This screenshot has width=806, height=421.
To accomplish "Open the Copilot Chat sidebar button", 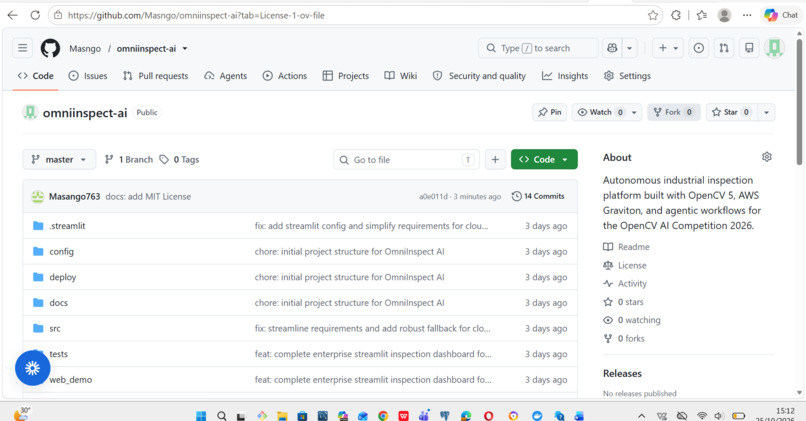I will [781, 15].
